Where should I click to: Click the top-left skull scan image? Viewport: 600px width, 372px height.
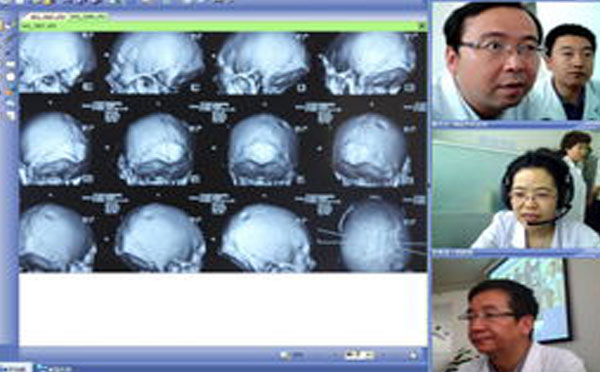[54, 63]
